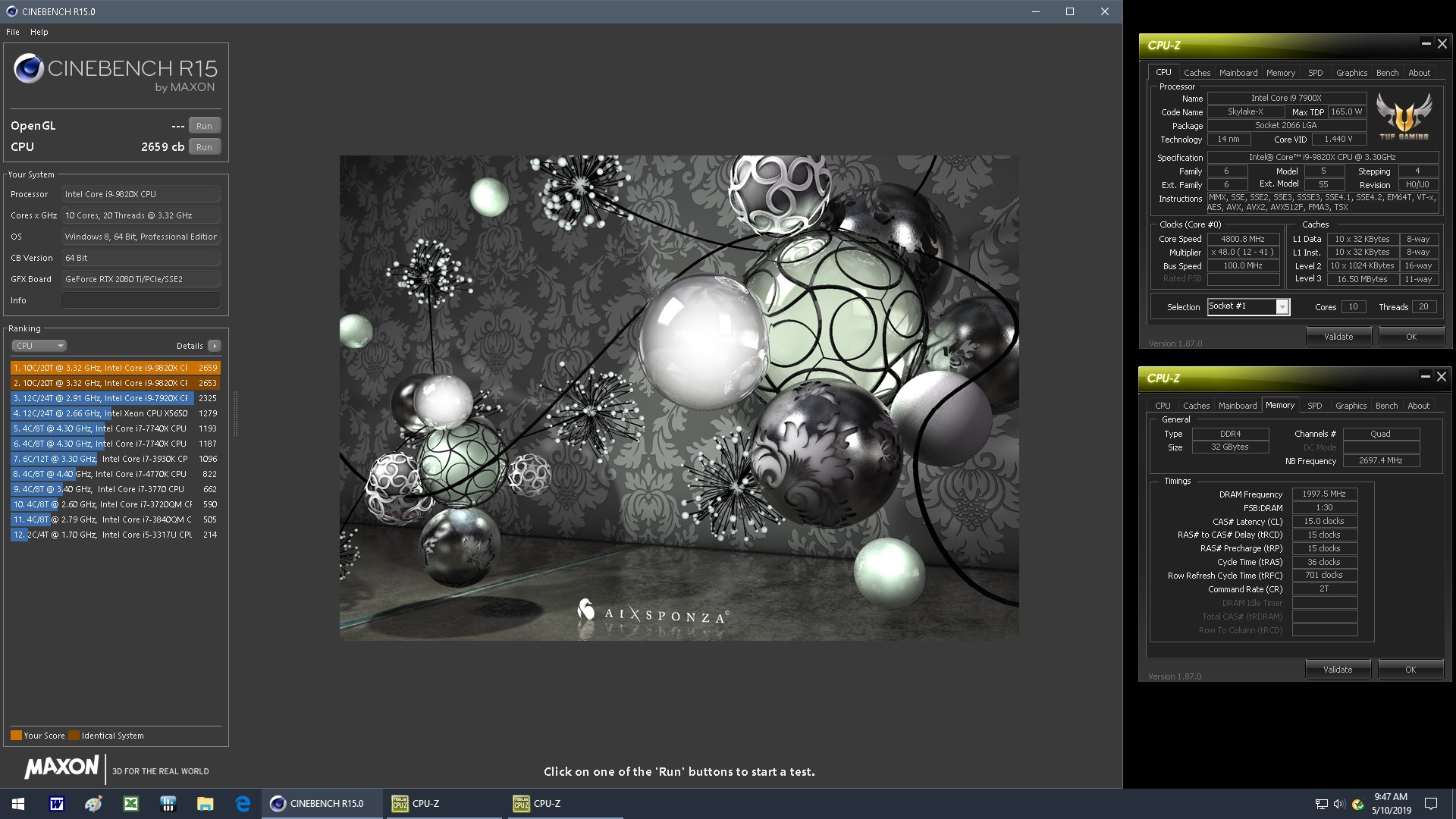Open Bench tab in bottom CPU-Z

pos(1386,406)
